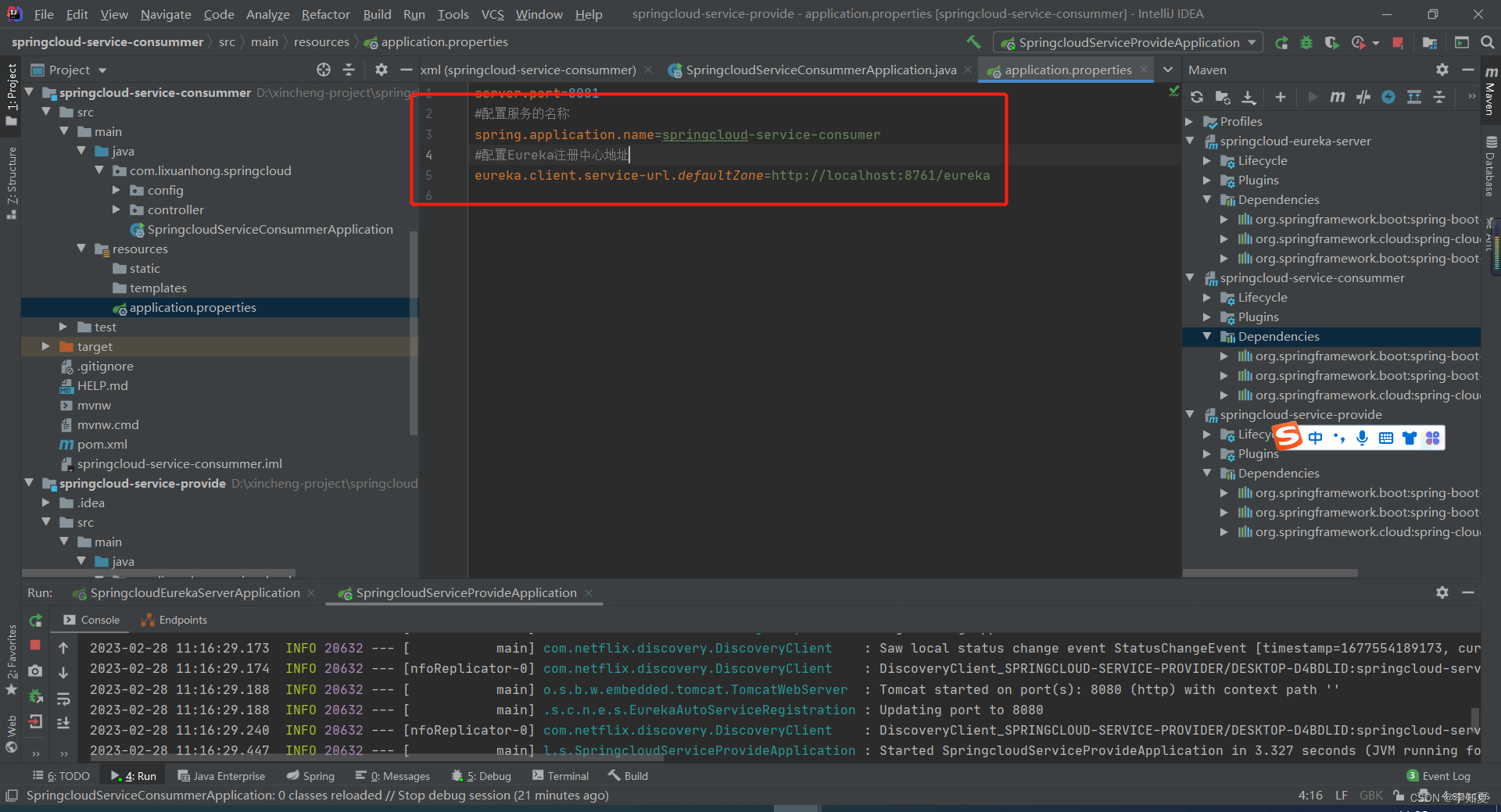Open run configuration dropdown
Viewport: 1501px width, 812px height.
pos(1127,42)
